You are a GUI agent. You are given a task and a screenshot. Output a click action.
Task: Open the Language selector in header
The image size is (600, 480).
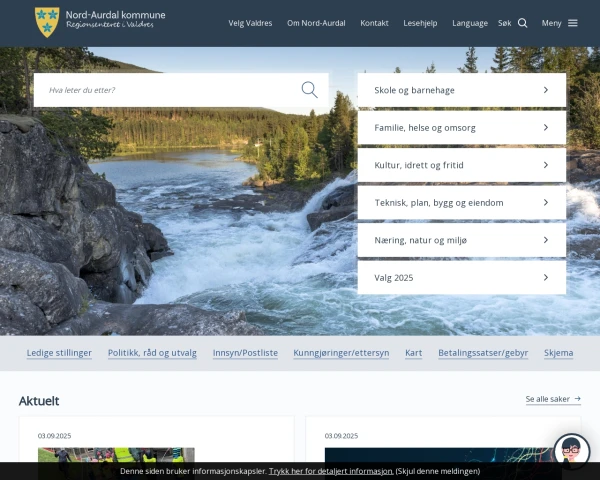click(x=470, y=23)
